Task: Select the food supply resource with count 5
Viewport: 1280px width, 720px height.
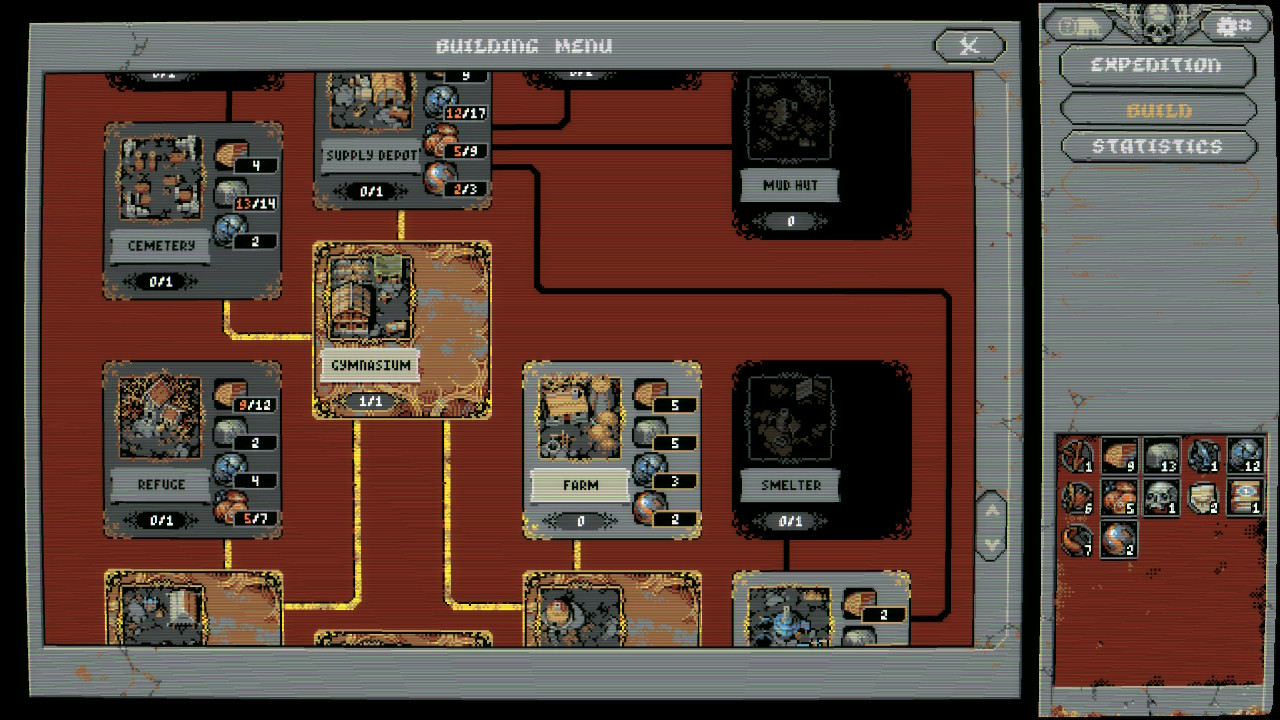Action: point(1119,497)
